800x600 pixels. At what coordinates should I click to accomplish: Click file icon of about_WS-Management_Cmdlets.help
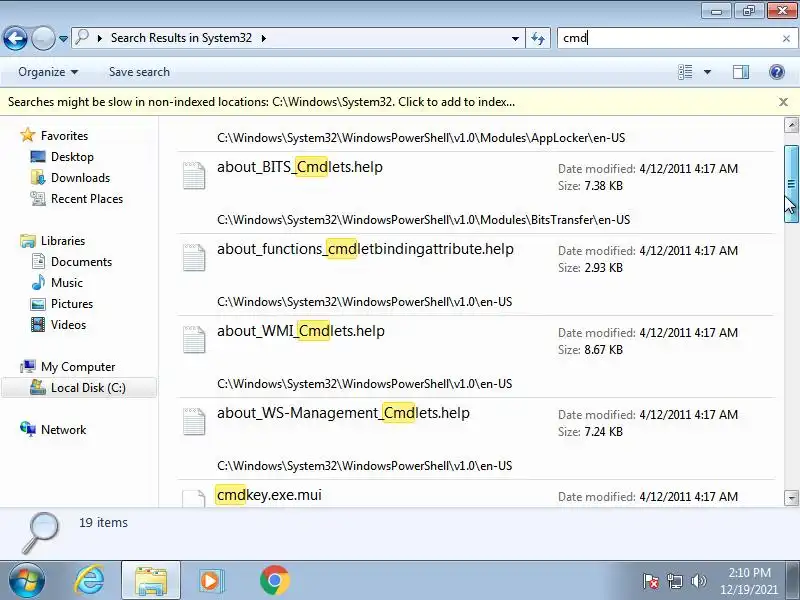pyautogui.click(x=194, y=421)
